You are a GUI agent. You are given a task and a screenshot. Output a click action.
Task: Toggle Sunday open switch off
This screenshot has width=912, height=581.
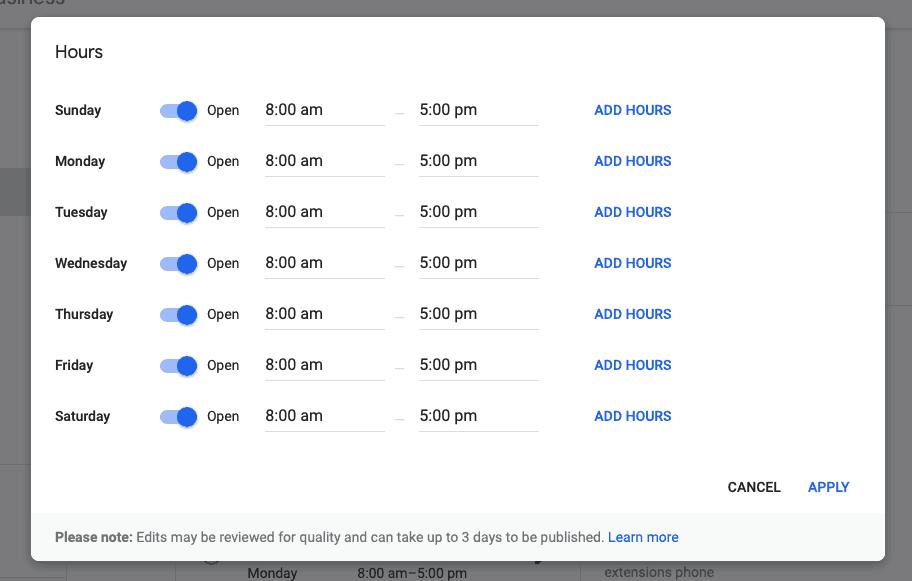coord(178,111)
